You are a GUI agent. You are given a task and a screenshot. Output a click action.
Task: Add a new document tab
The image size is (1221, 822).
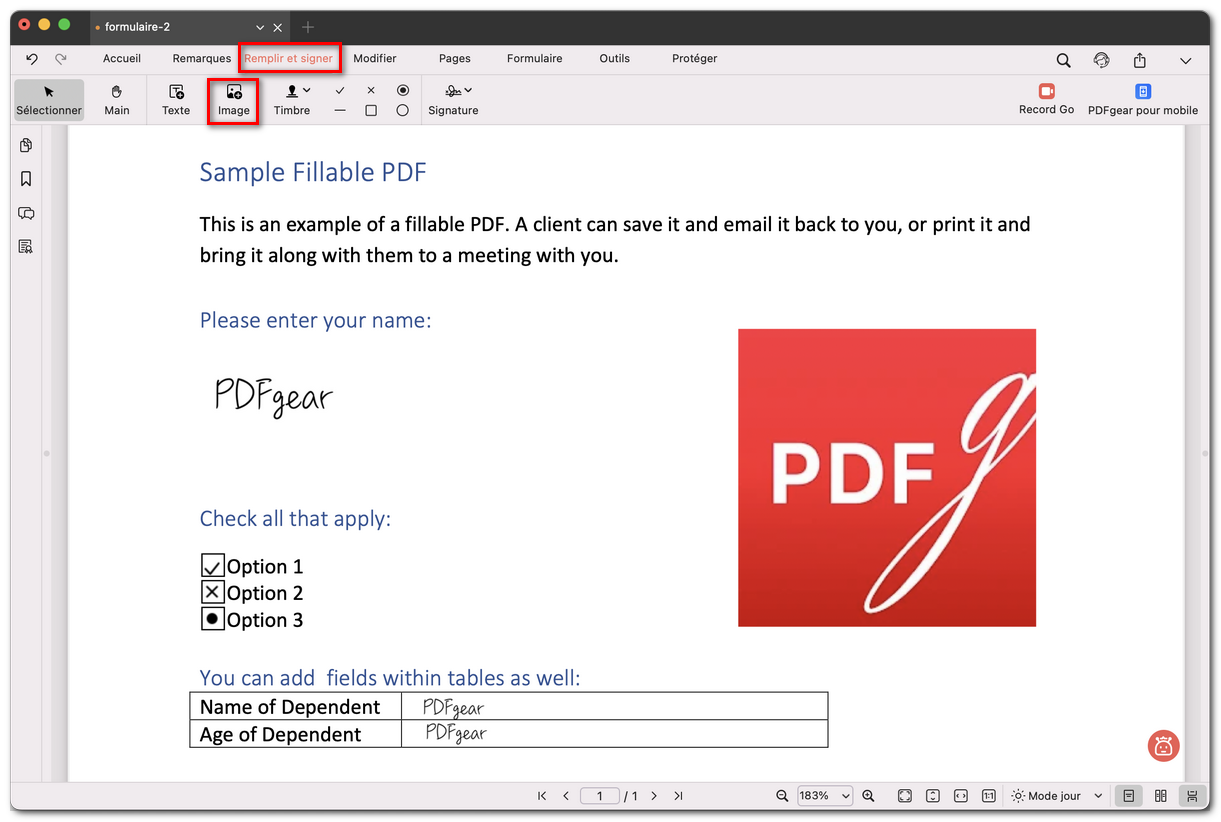[308, 27]
